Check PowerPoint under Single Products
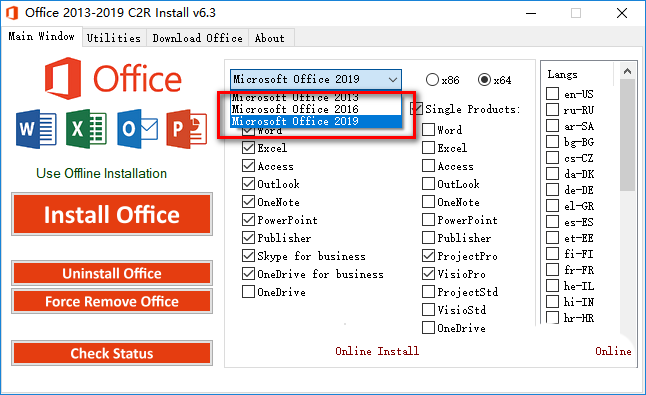 click(428, 220)
